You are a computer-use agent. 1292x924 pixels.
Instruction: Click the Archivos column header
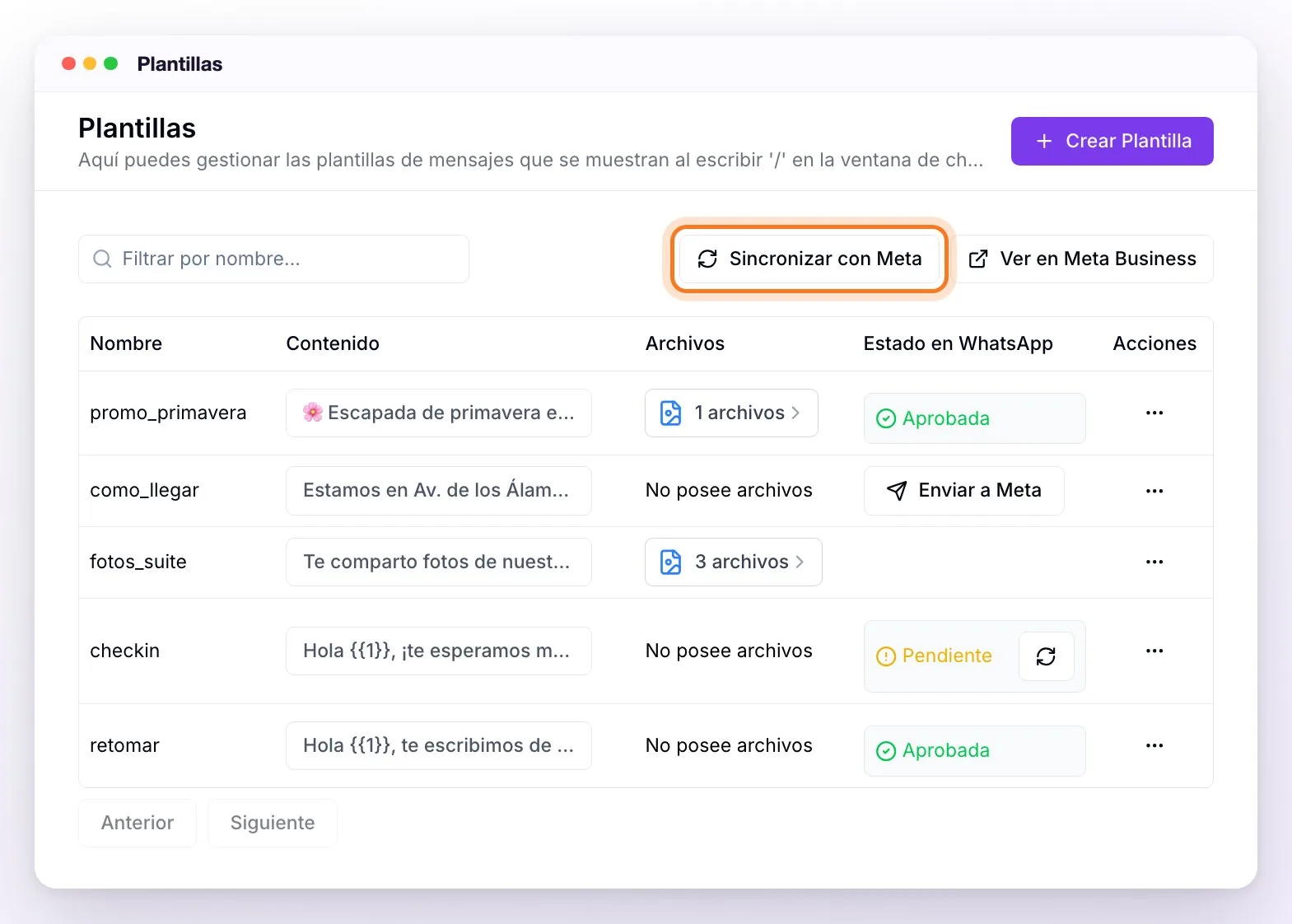(x=685, y=343)
